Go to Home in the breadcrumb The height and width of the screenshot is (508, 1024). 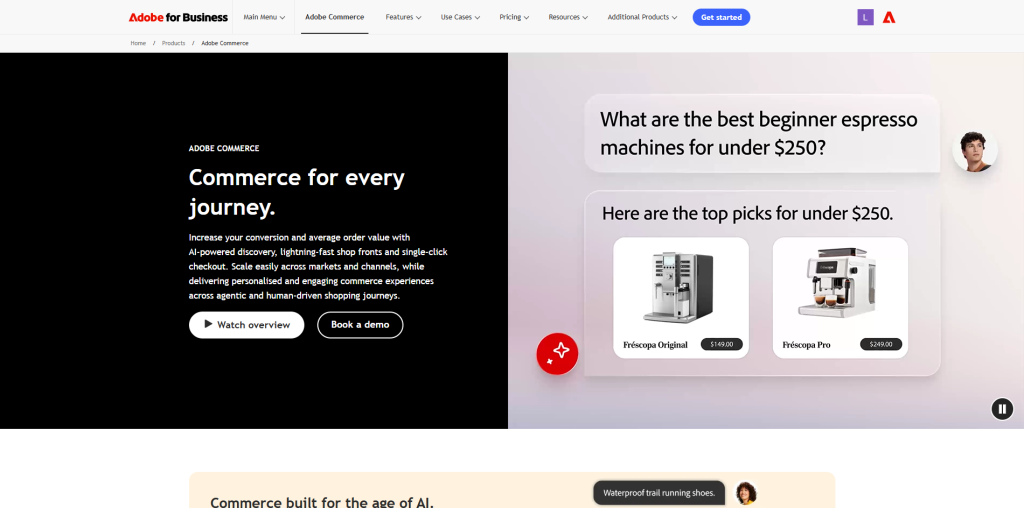pyautogui.click(x=138, y=43)
